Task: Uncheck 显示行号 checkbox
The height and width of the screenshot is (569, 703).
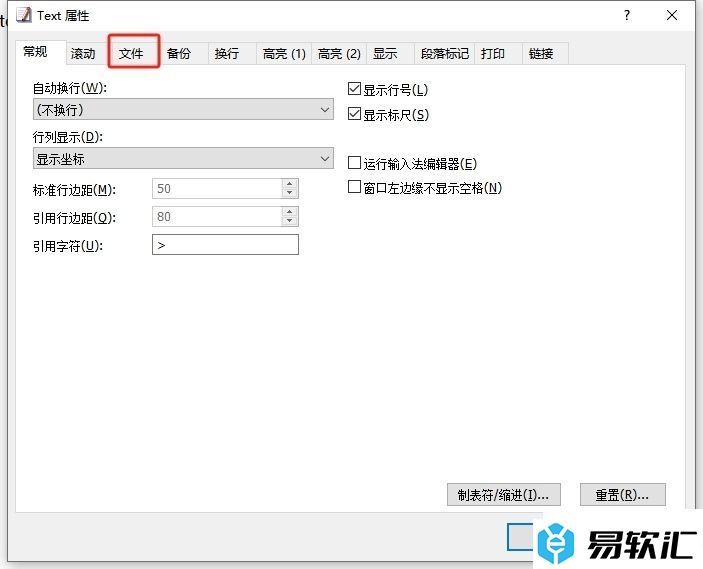Action: tap(354, 89)
